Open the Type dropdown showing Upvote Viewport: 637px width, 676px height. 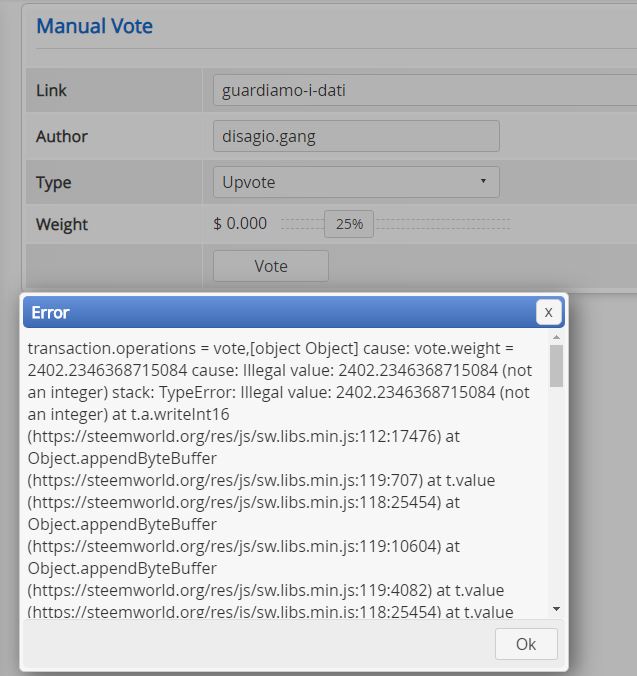pos(356,182)
